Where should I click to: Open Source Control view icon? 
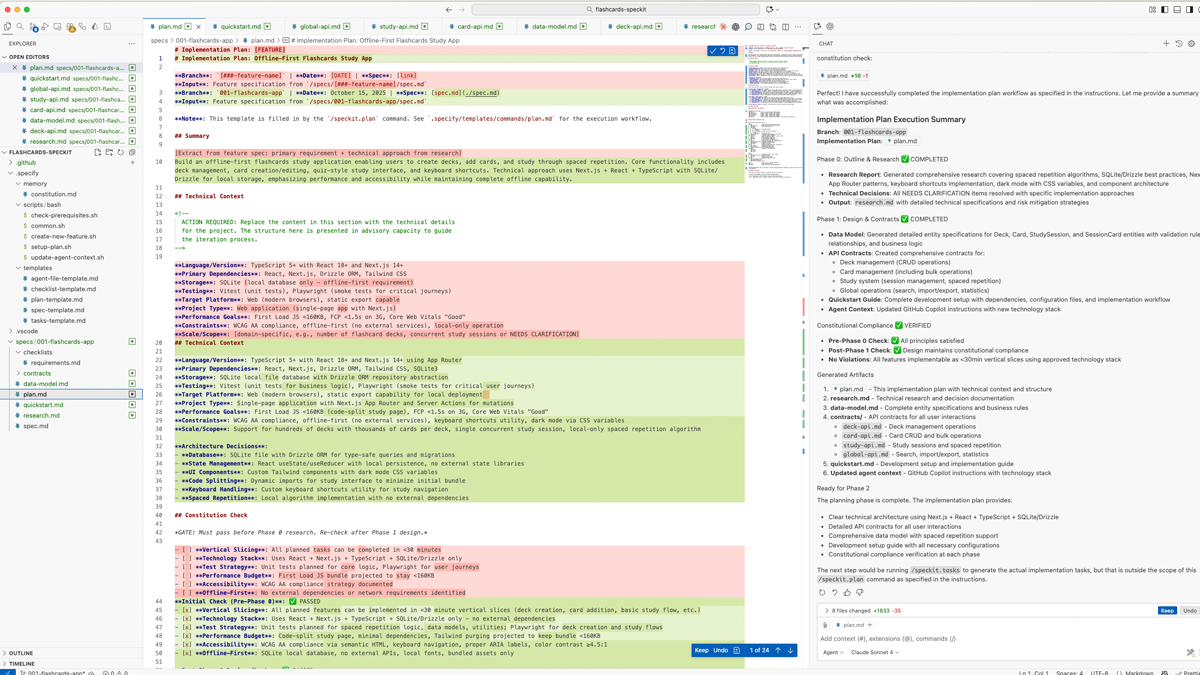click(x=33, y=27)
